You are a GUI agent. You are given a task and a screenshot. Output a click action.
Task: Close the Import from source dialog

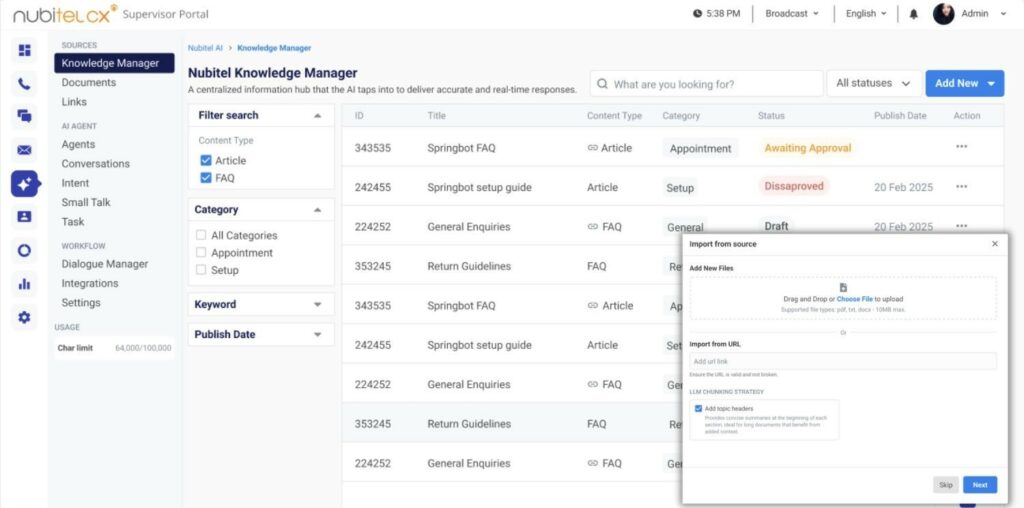(995, 244)
